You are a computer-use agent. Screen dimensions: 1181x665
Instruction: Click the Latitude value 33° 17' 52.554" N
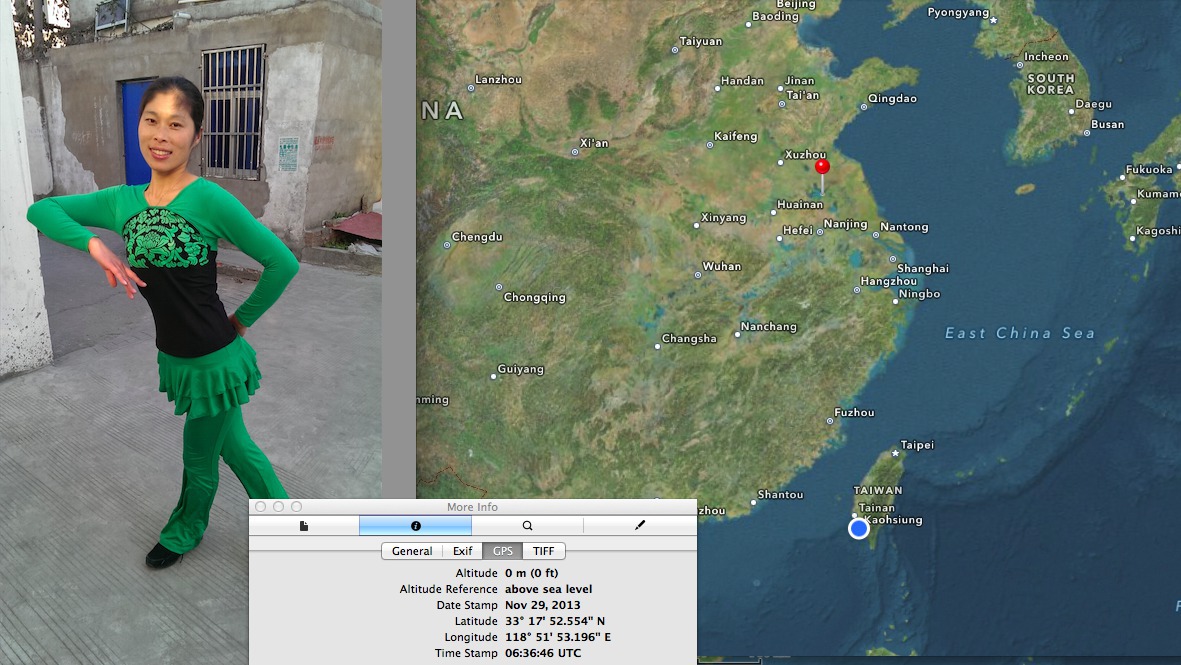pyautogui.click(x=555, y=621)
